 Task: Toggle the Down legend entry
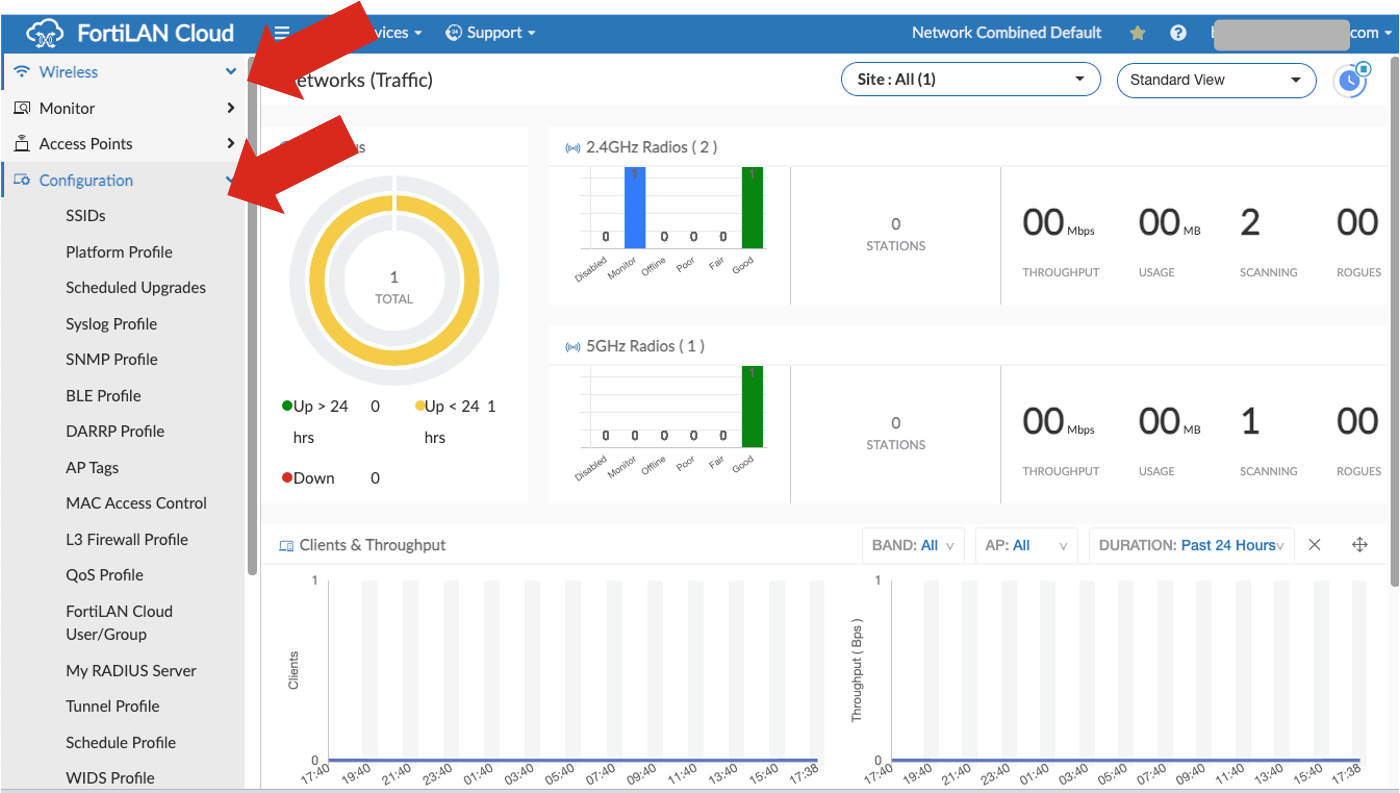click(x=308, y=477)
